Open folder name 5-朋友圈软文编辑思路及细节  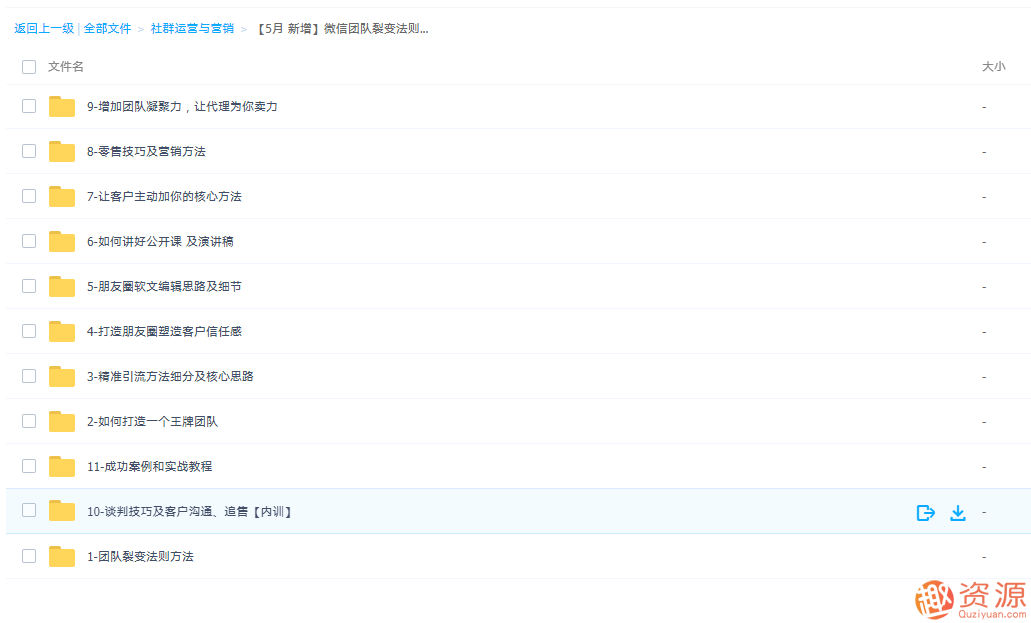click(x=164, y=286)
